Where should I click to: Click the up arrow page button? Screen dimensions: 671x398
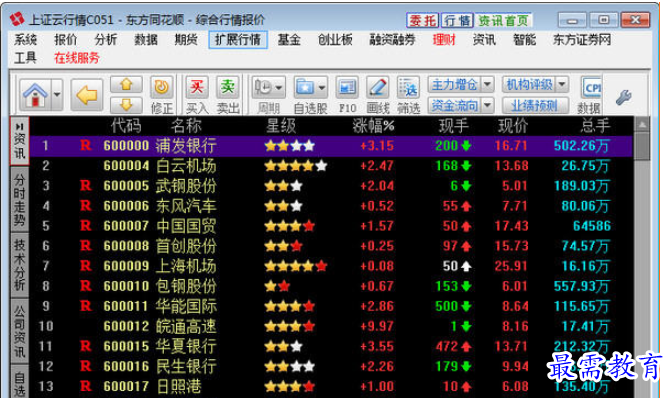point(126,84)
